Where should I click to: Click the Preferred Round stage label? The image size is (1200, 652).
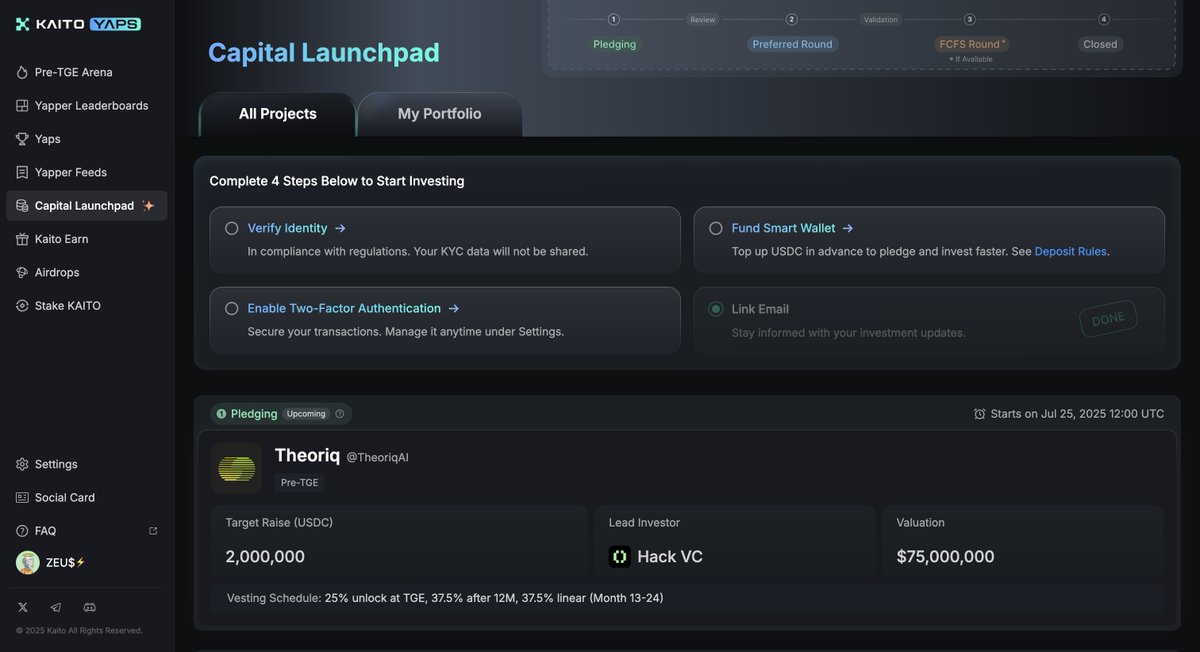(x=792, y=44)
